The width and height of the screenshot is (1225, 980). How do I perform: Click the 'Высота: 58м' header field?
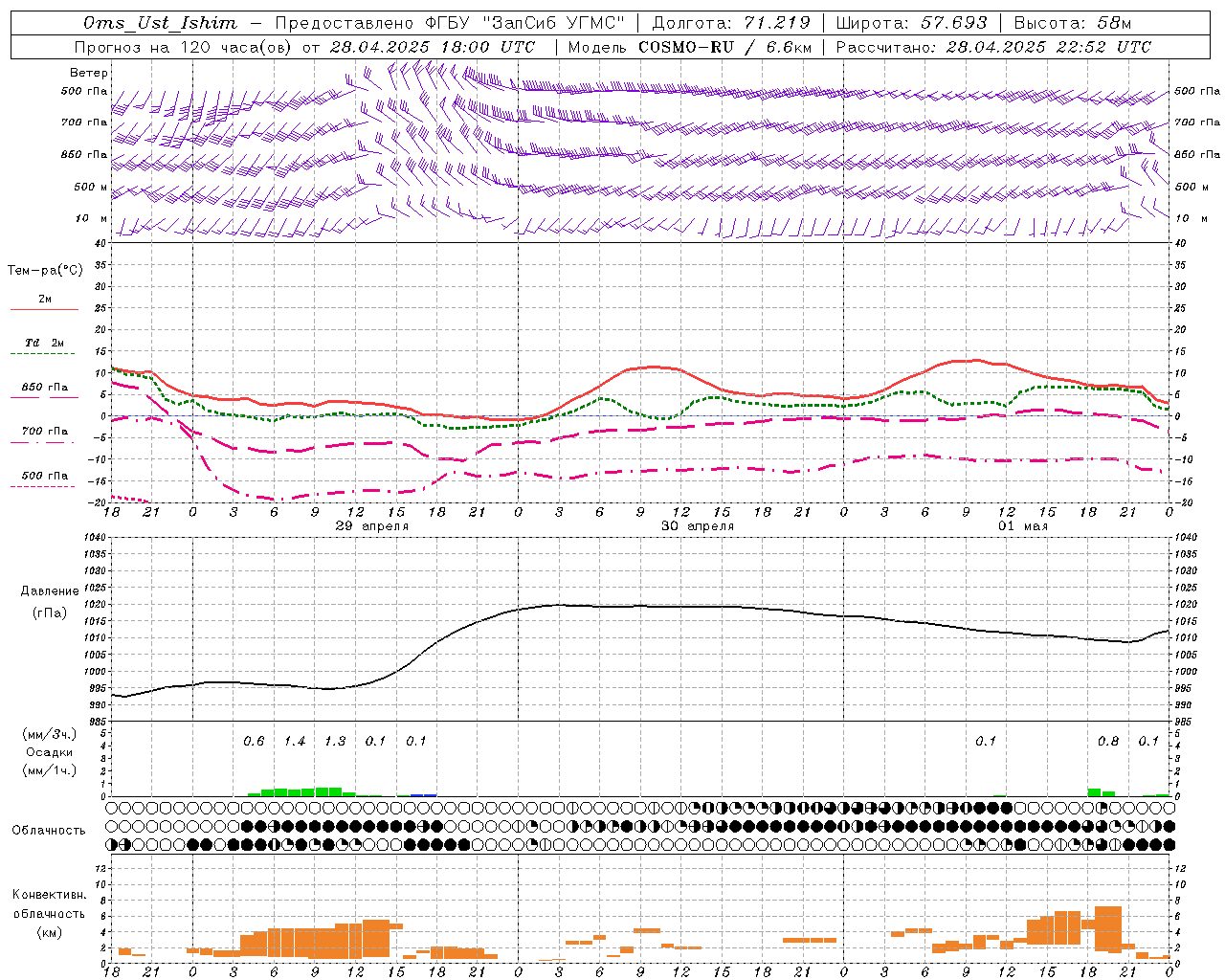(1072, 23)
